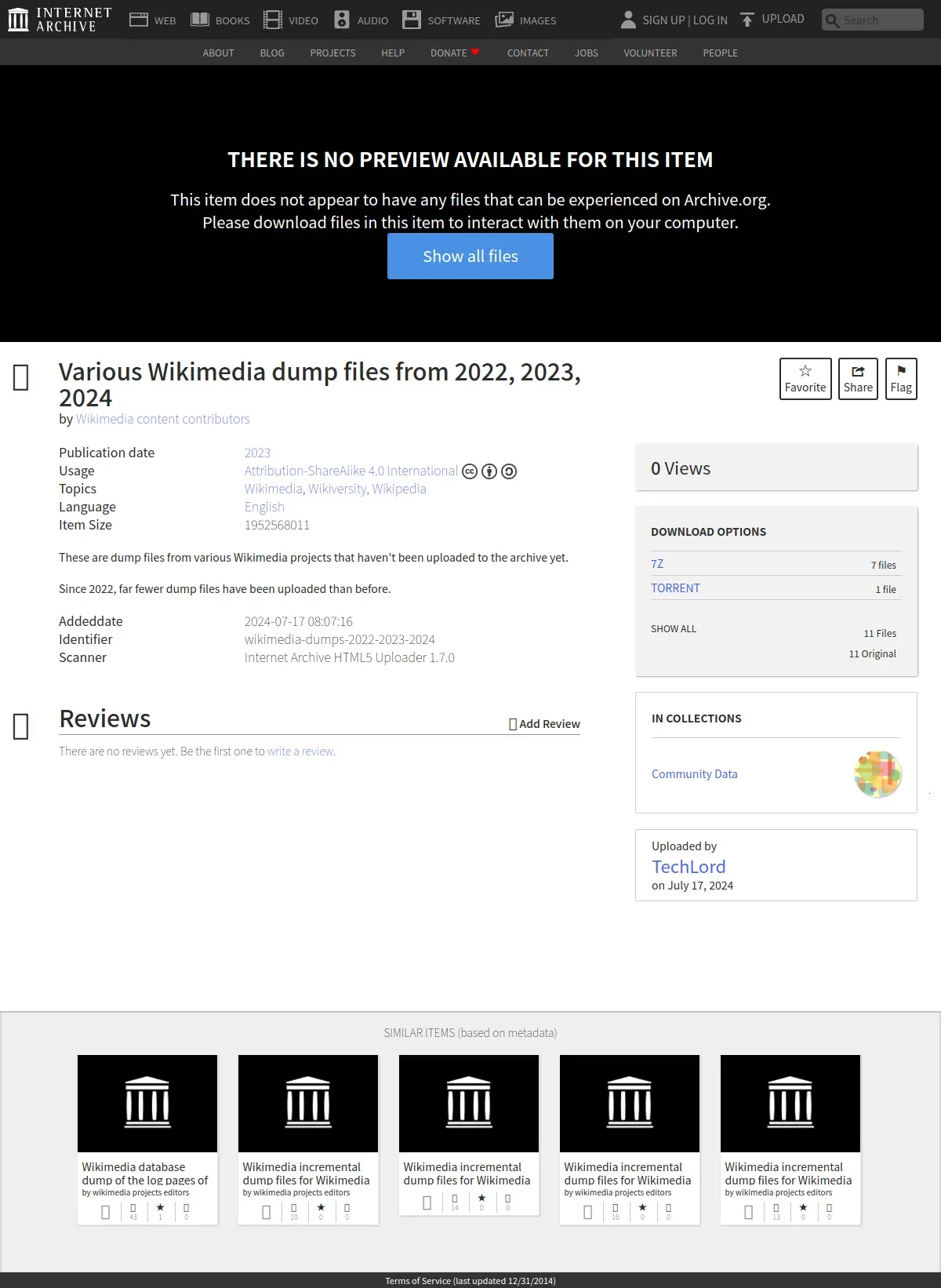Open uploader TechLord profile
941x1288 pixels.
tap(688, 867)
